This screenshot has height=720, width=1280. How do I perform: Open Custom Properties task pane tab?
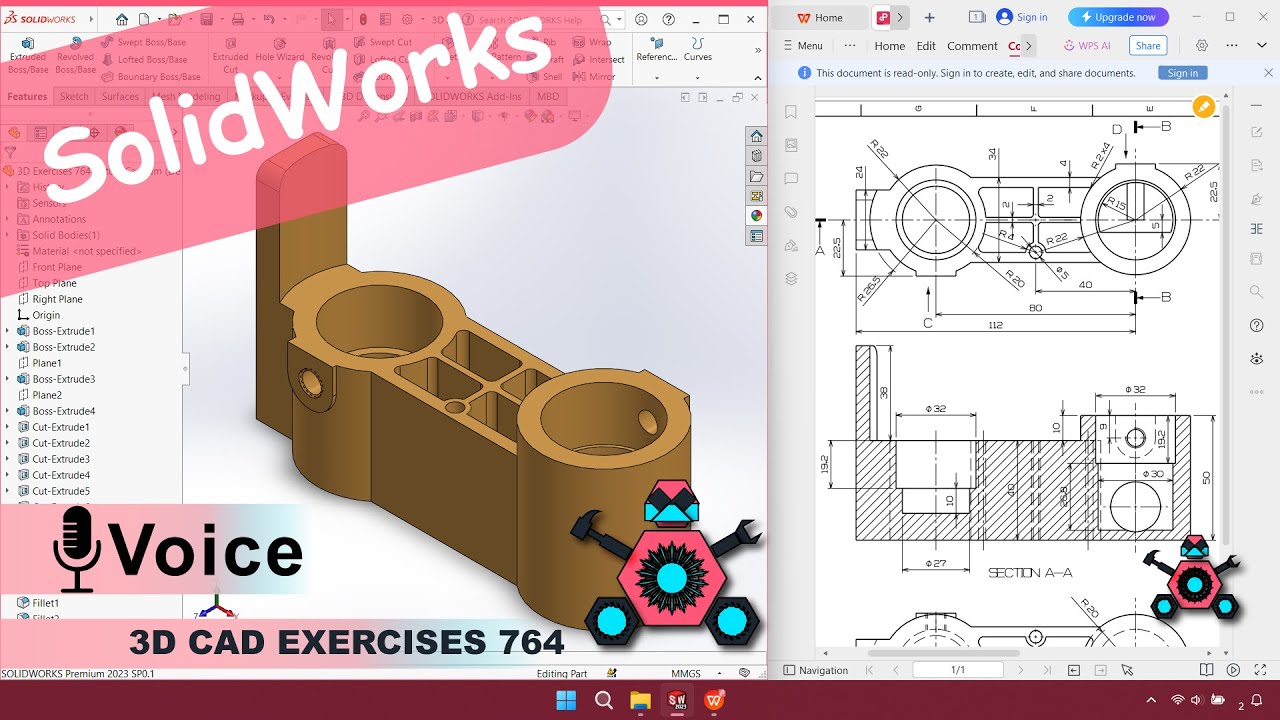click(x=756, y=236)
